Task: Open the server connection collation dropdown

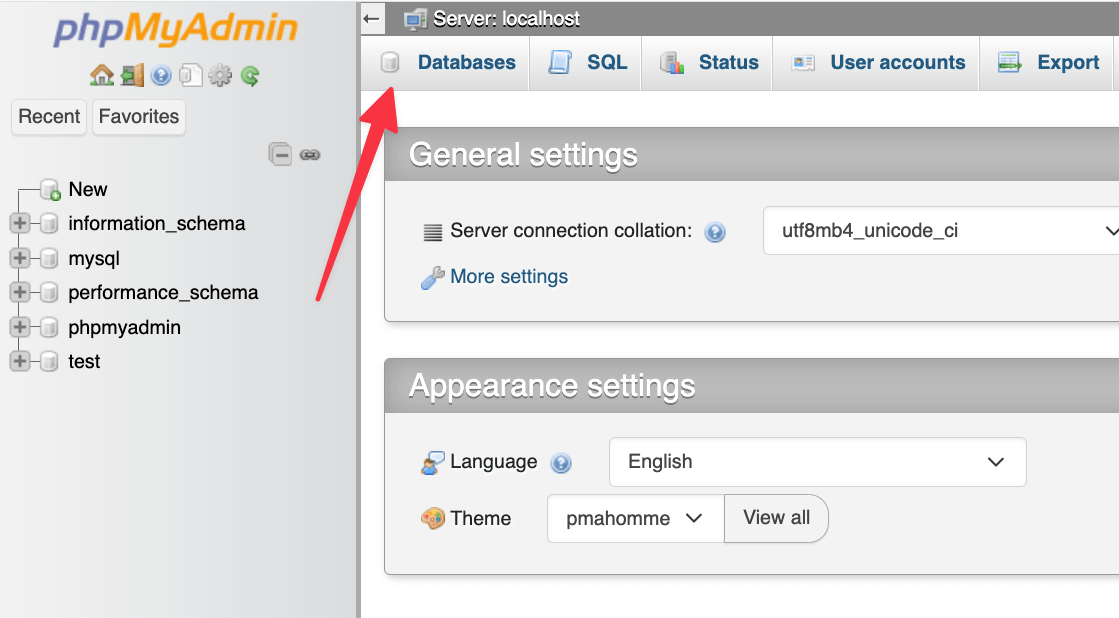Action: [x=940, y=230]
